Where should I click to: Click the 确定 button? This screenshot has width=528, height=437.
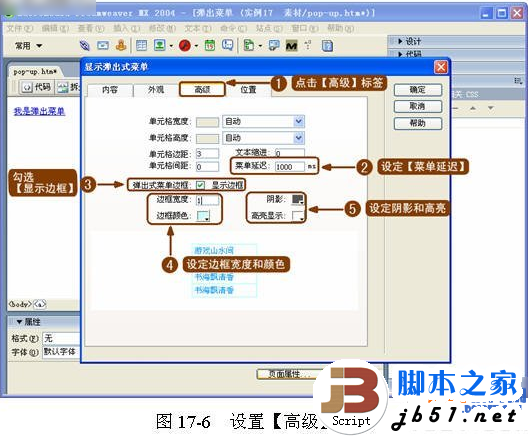tap(418, 90)
